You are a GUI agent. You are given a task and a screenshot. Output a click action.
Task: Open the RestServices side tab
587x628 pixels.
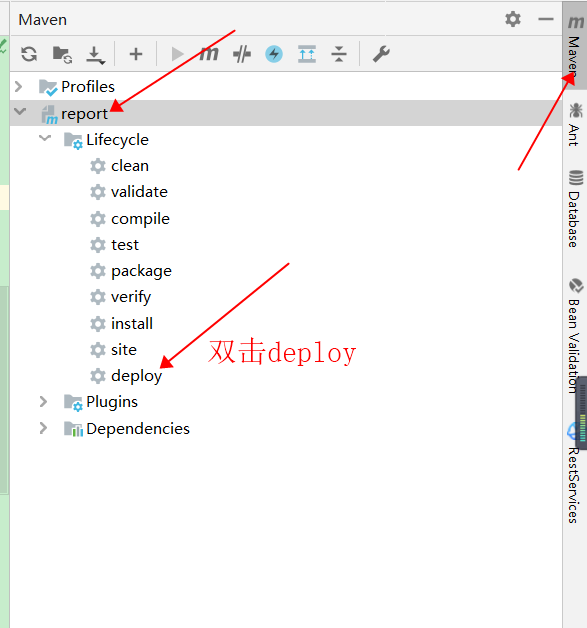coord(574,475)
